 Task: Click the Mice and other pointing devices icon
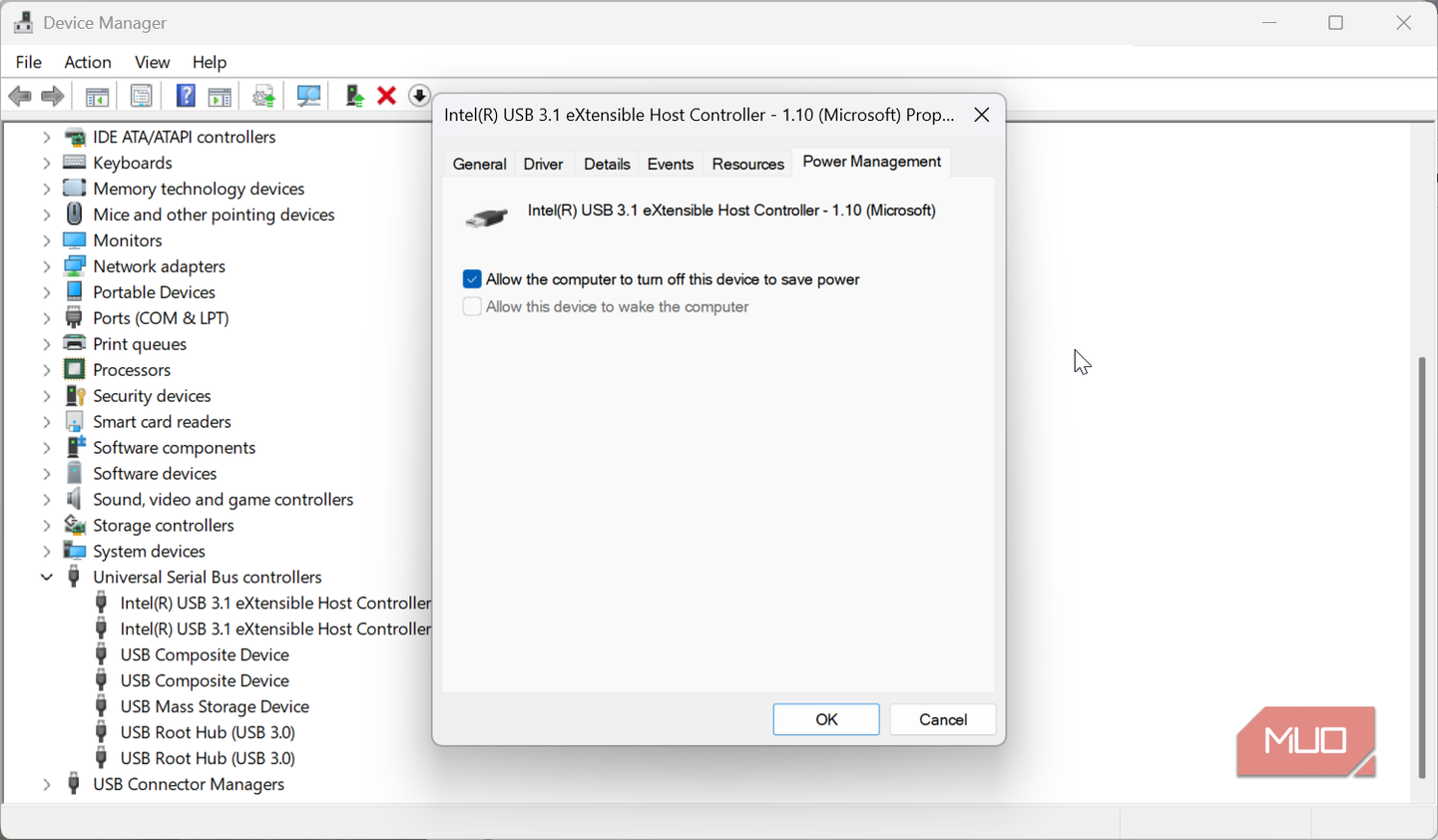(x=74, y=213)
